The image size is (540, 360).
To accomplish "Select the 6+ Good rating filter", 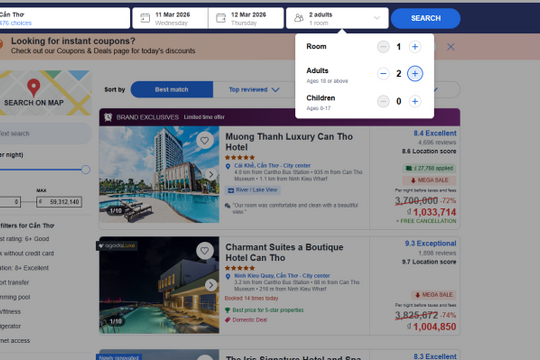I will click(24, 239).
